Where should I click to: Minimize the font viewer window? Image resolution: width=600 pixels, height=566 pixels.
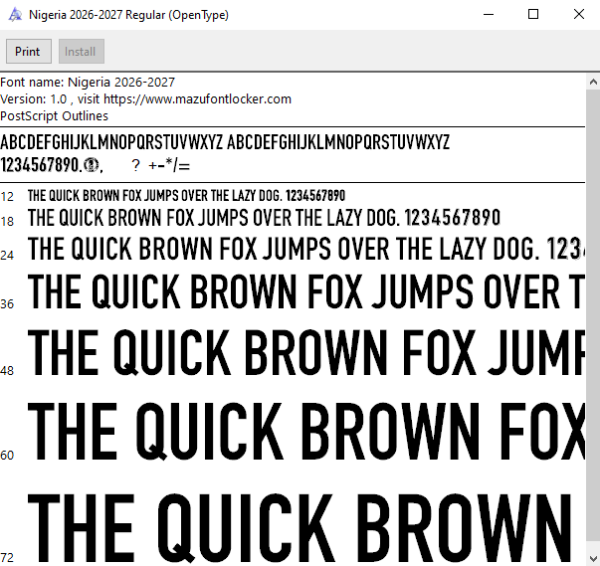click(489, 15)
